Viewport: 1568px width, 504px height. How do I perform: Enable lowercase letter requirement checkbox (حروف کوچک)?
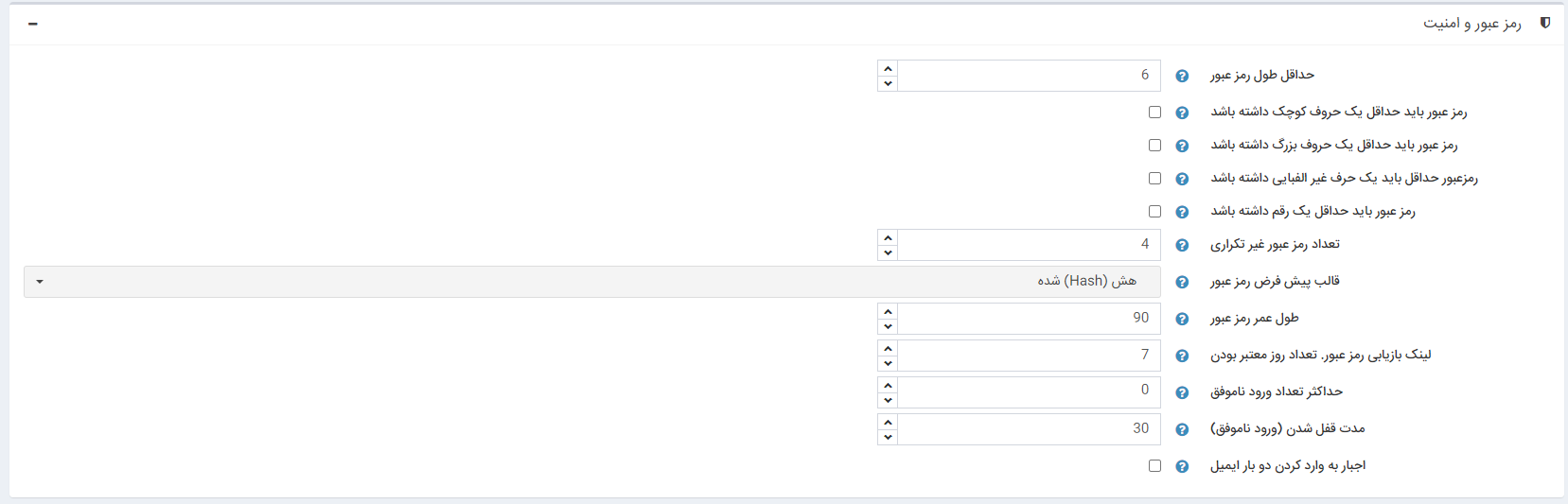pyautogui.click(x=1154, y=112)
